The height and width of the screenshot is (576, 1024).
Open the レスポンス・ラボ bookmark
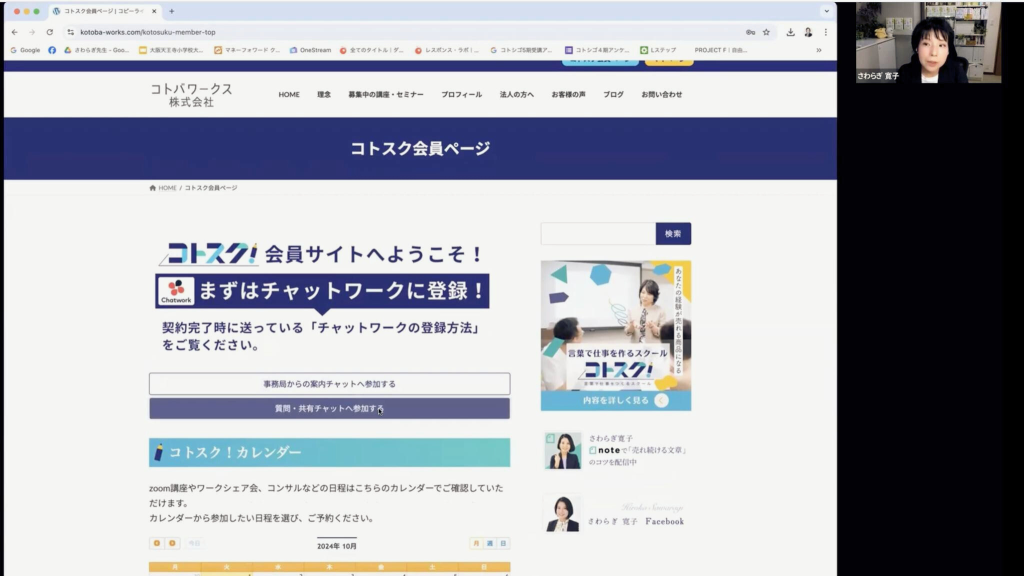click(x=447, y=50)
